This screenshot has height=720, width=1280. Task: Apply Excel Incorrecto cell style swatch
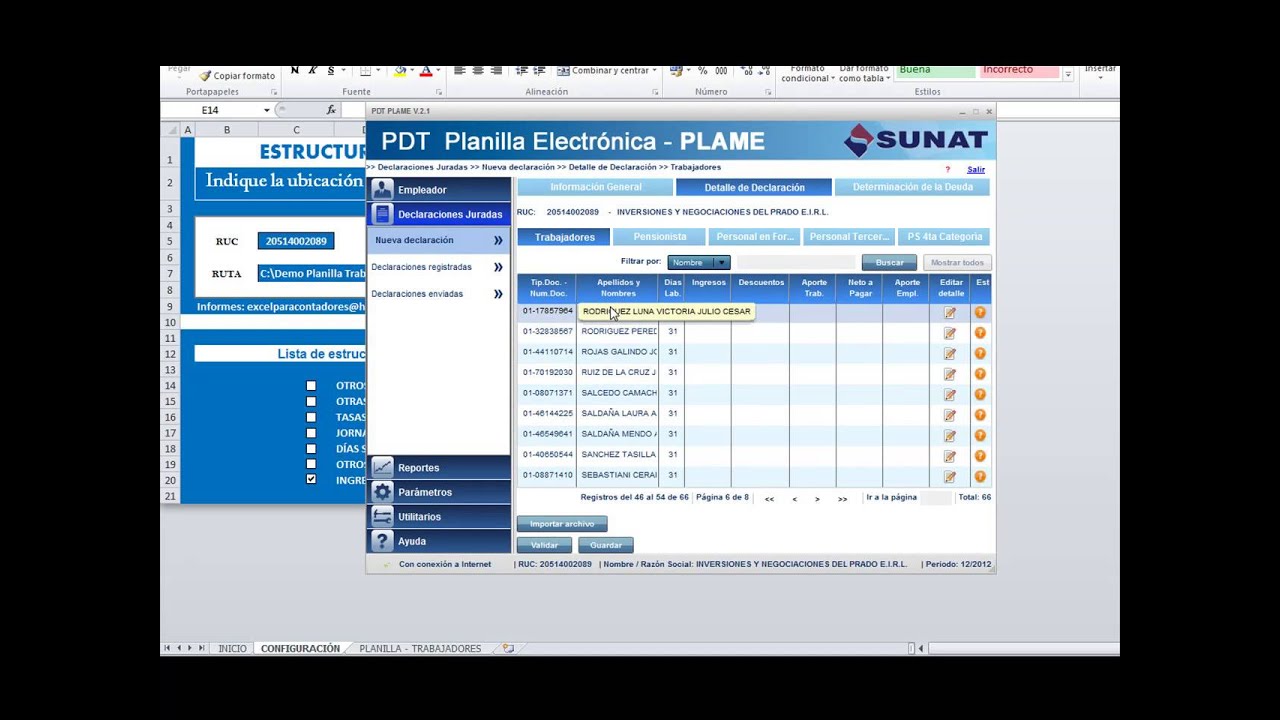tap(1019, 71)
